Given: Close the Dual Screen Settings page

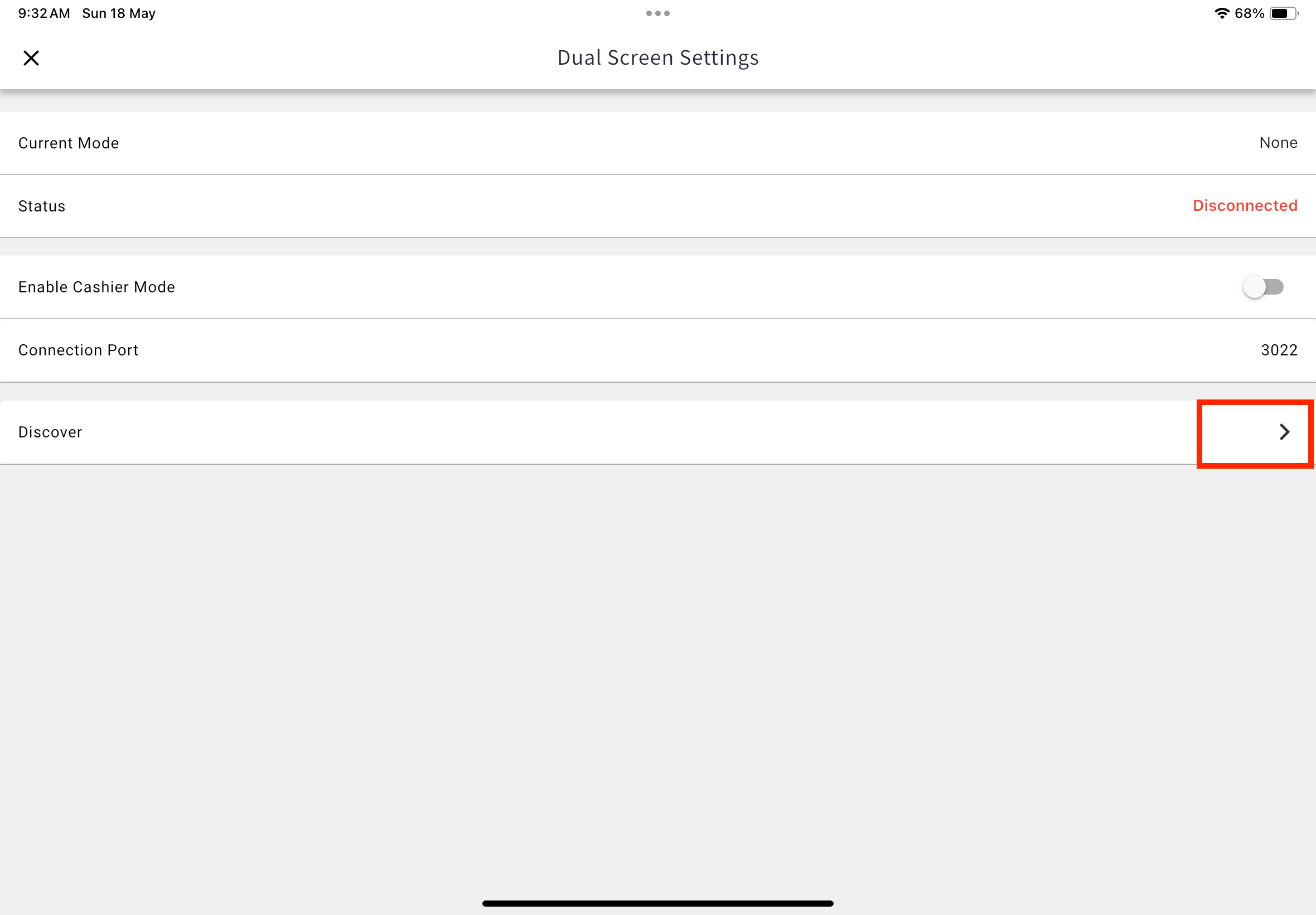Looking at the screenshot, I should (x=31, y=58).
